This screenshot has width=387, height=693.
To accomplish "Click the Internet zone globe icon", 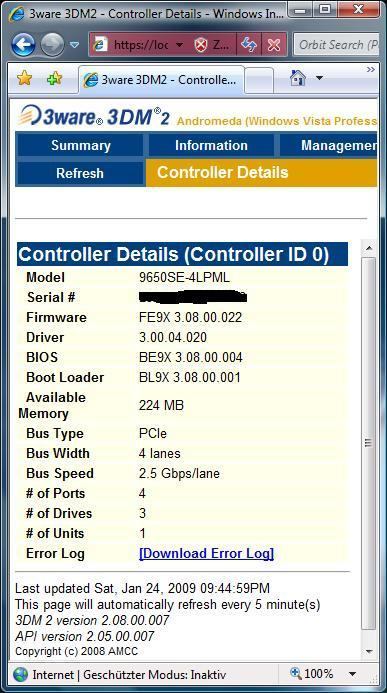I will [x=21, y=674].
